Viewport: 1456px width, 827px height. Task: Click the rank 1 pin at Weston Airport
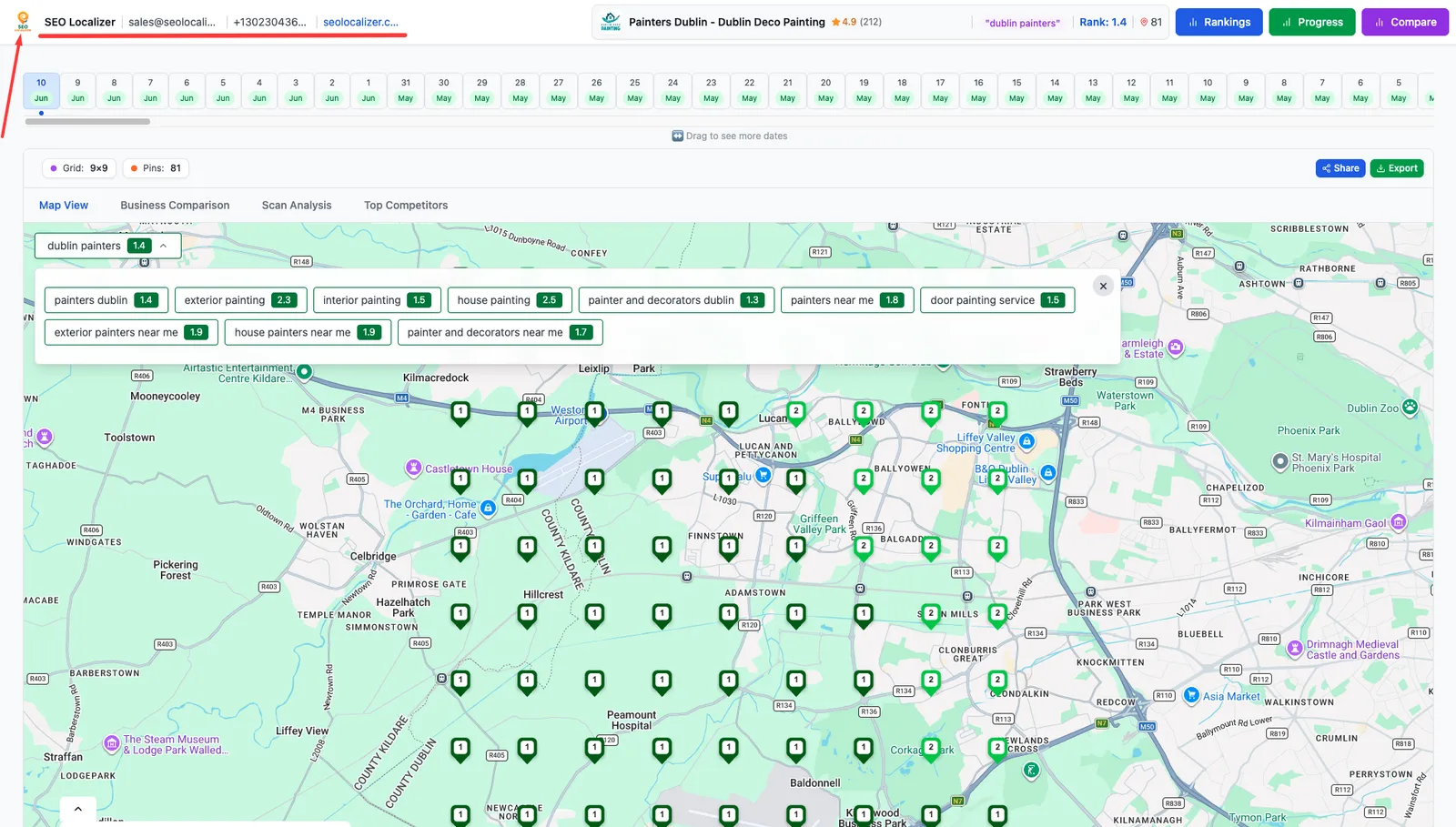(x=594, y=413)
